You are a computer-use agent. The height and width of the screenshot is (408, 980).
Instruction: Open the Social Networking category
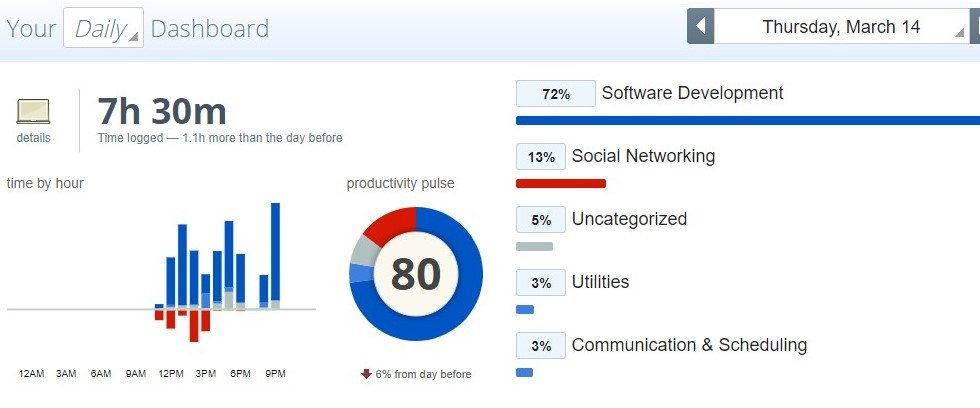click(x=643, y=156)
